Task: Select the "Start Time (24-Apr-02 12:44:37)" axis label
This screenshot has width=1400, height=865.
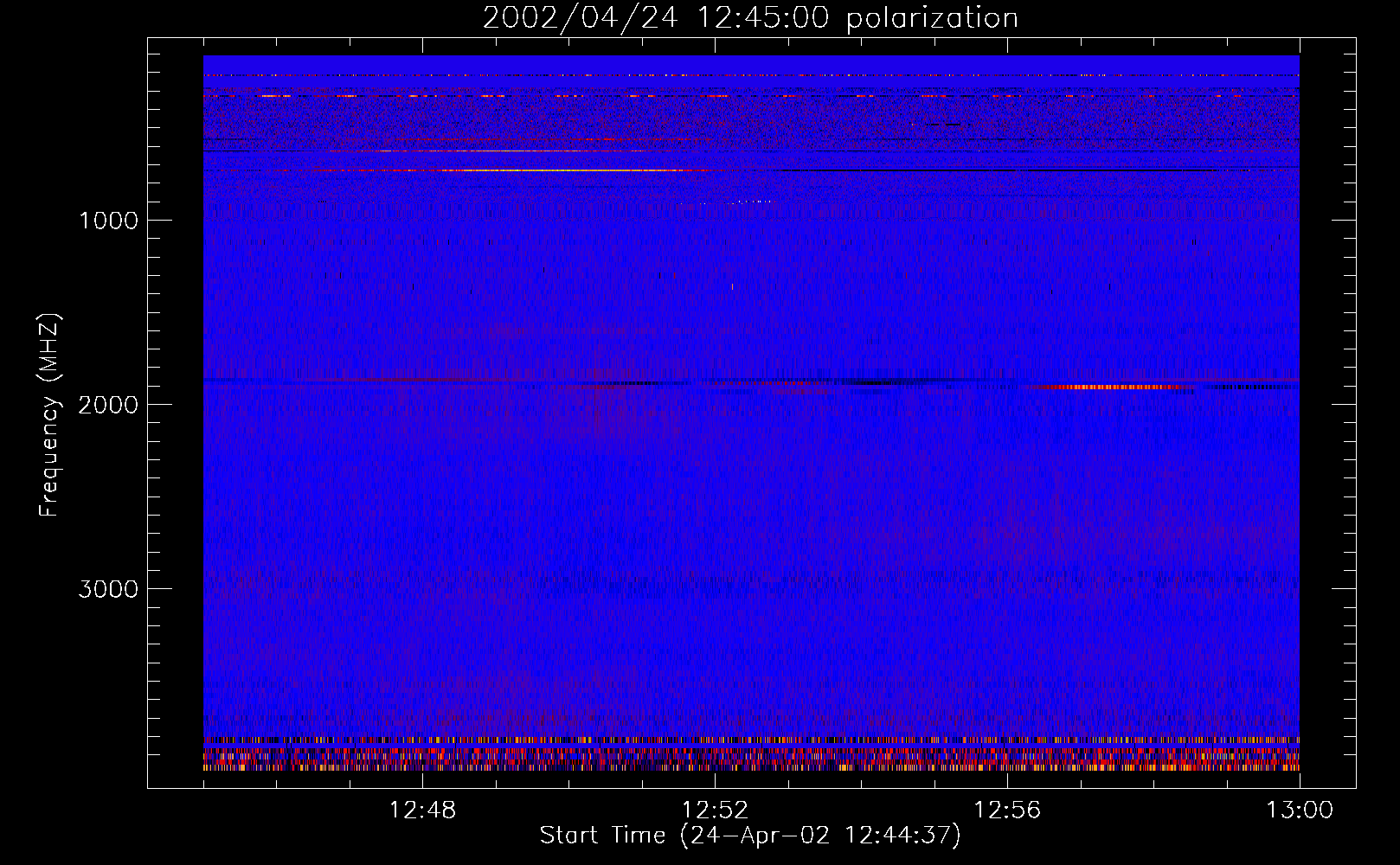Action: pyautogui.click(x=750, y=836)
